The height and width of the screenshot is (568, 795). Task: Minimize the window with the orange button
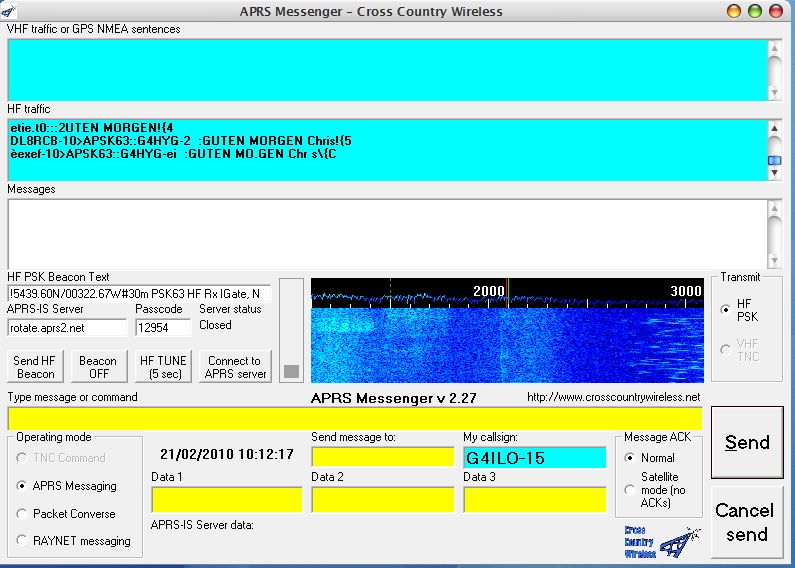click(x=734, y=11)
